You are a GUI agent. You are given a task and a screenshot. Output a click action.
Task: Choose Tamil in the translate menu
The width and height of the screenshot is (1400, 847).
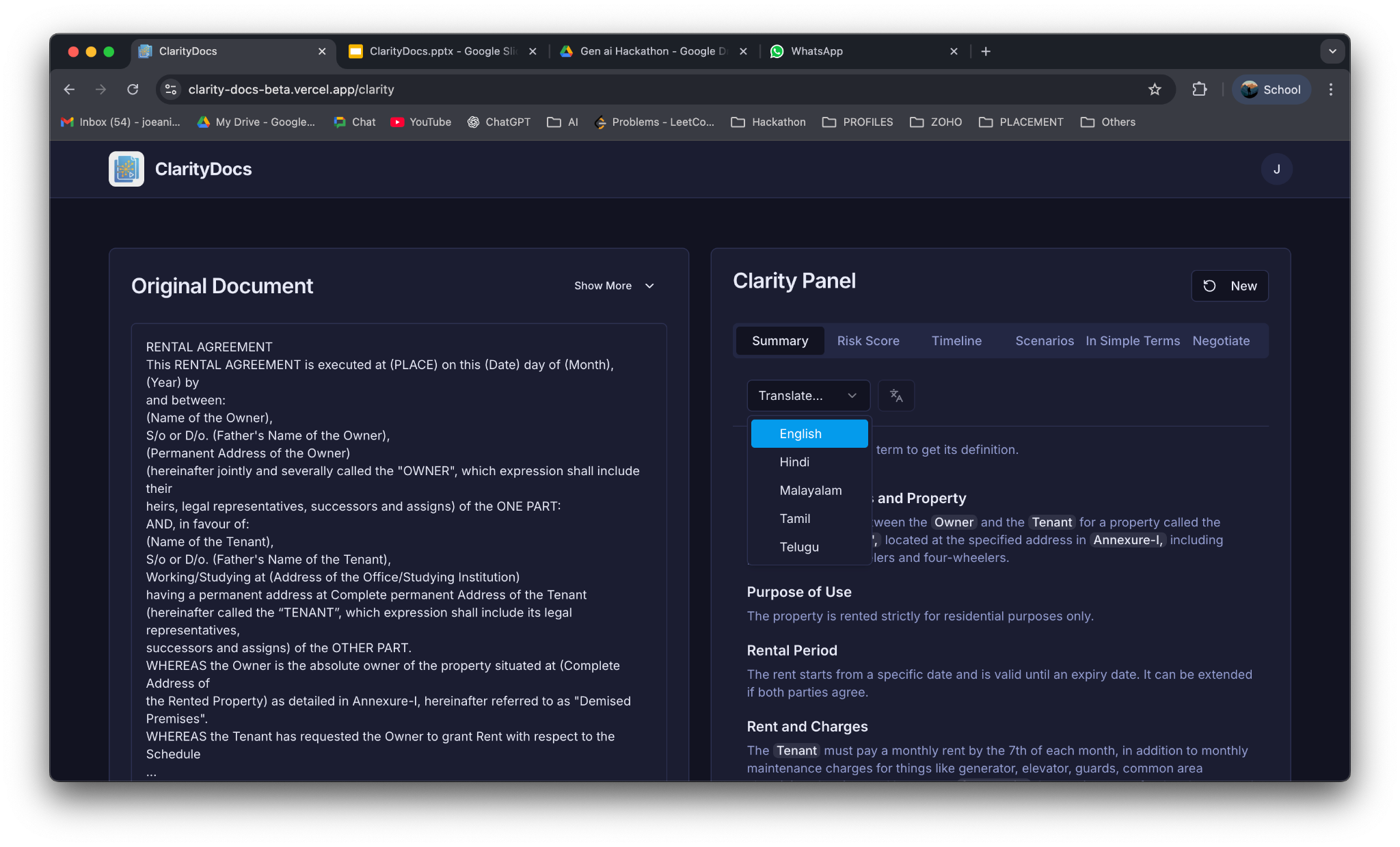(x=794, y=519)
